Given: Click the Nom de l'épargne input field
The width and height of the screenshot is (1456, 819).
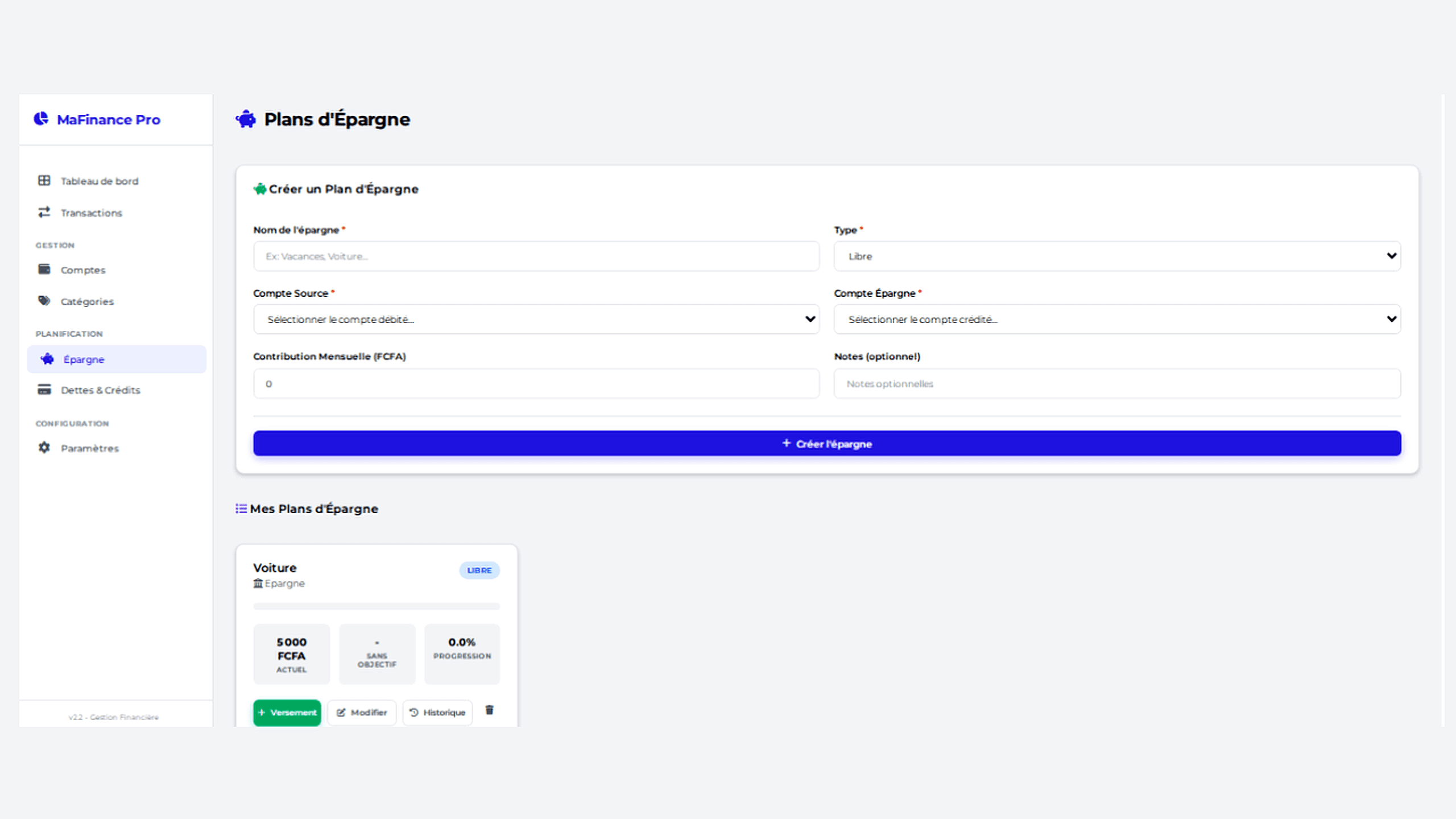Looking at the screenshot, I should tap(535, 256).
